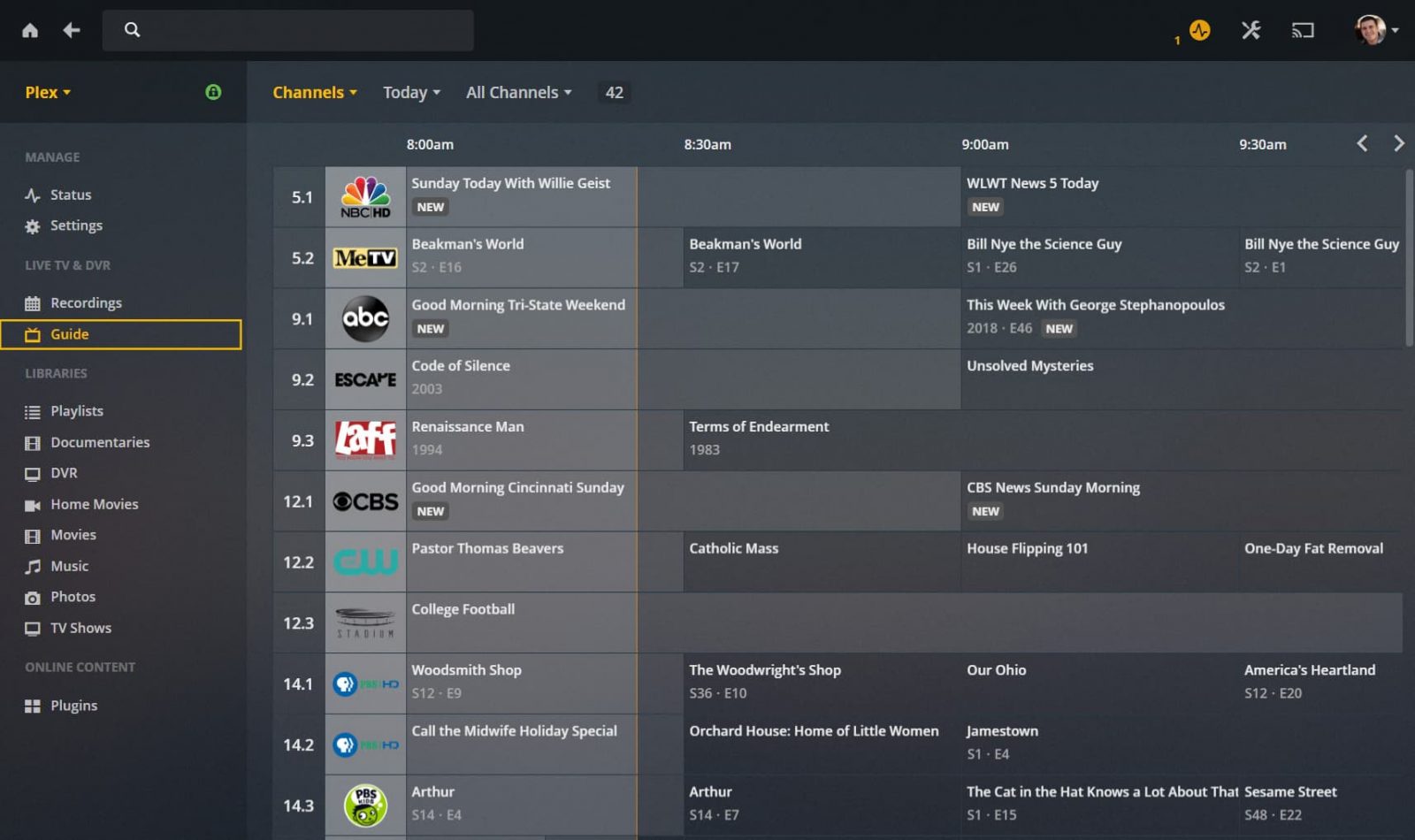This screenshot has width=1415, height=840.
Task: Select WLWT News 5 Today program
Action: 1182,197
